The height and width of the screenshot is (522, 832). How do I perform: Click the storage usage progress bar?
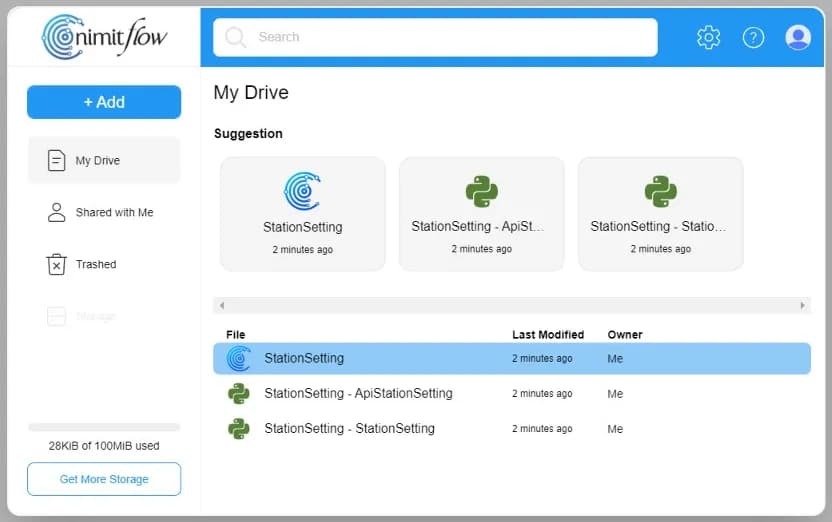pyautogui.click(x=104, y=427)
